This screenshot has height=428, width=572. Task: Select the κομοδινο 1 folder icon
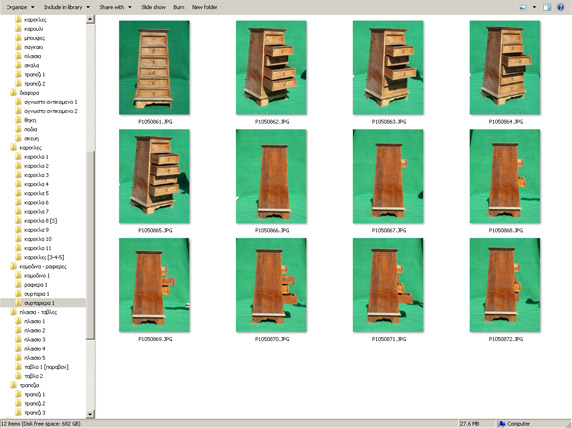pos(18,275)
